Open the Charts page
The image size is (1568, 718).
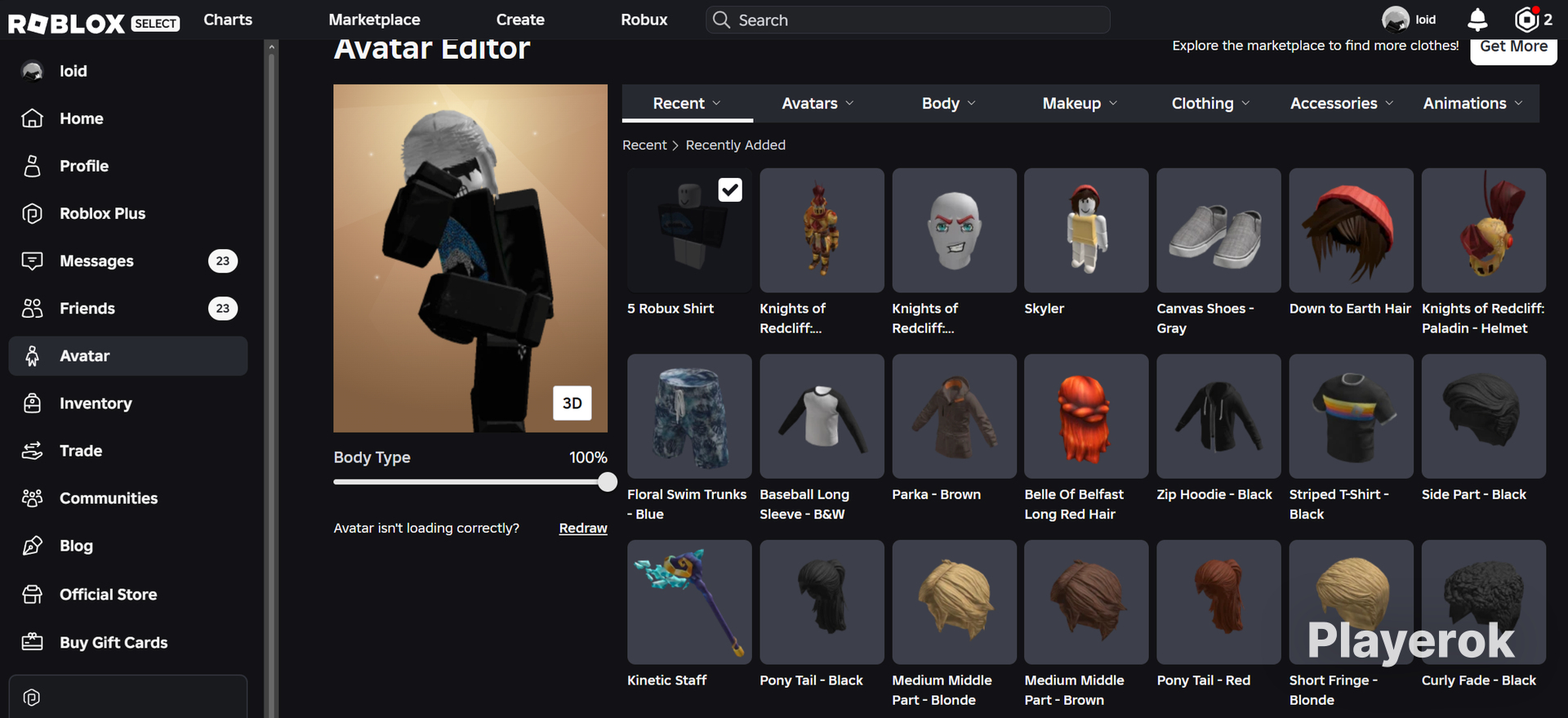[x=228, y=20]
